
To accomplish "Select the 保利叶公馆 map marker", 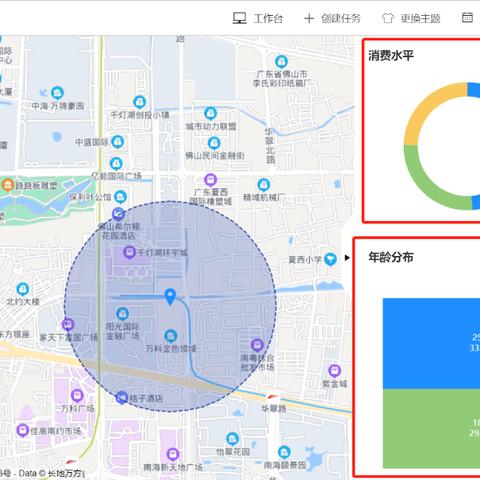I will point(120,197).
